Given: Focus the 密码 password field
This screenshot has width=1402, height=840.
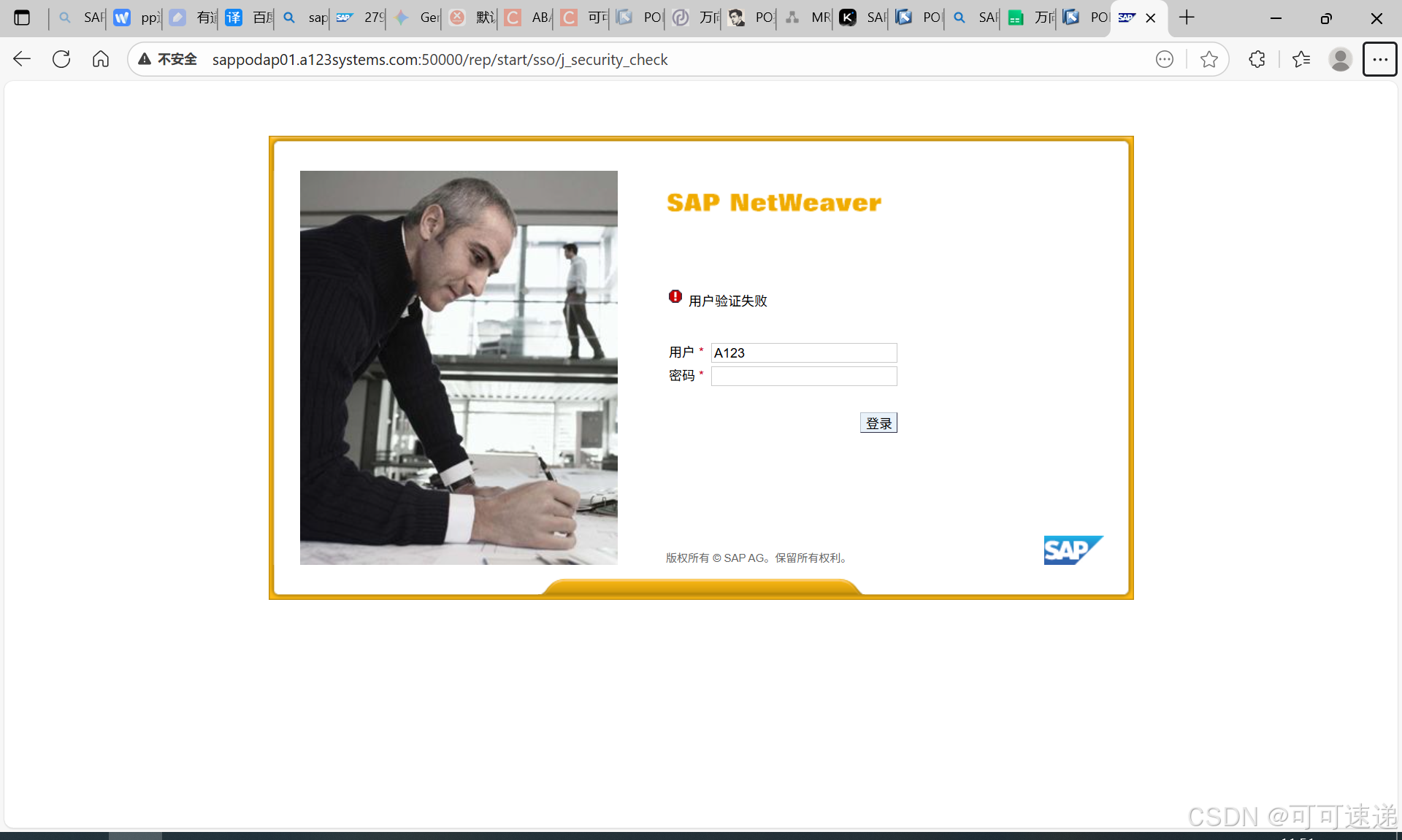Looking at the screenshot, I should tap(803, 377).
